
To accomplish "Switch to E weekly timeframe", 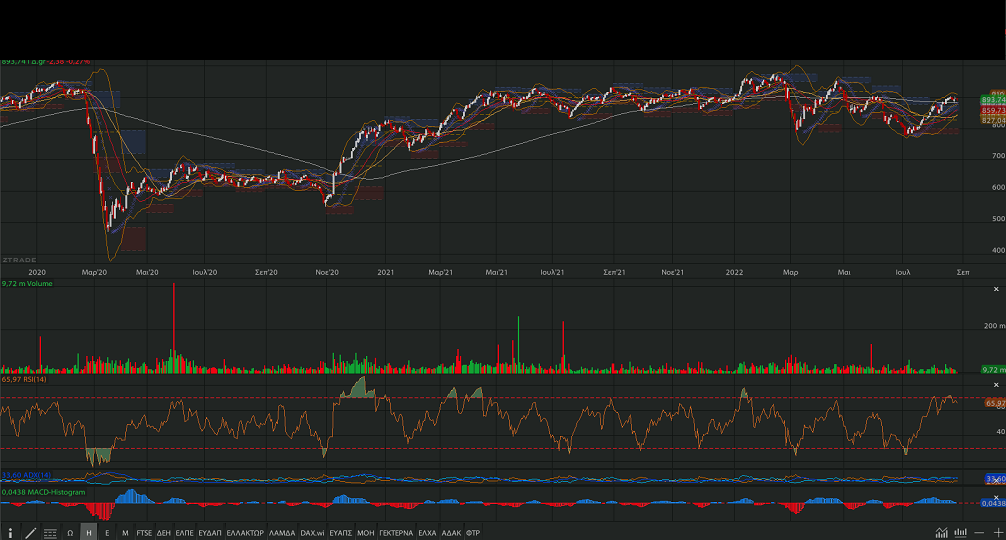I will pyautogui.click(x=107, y=533).
